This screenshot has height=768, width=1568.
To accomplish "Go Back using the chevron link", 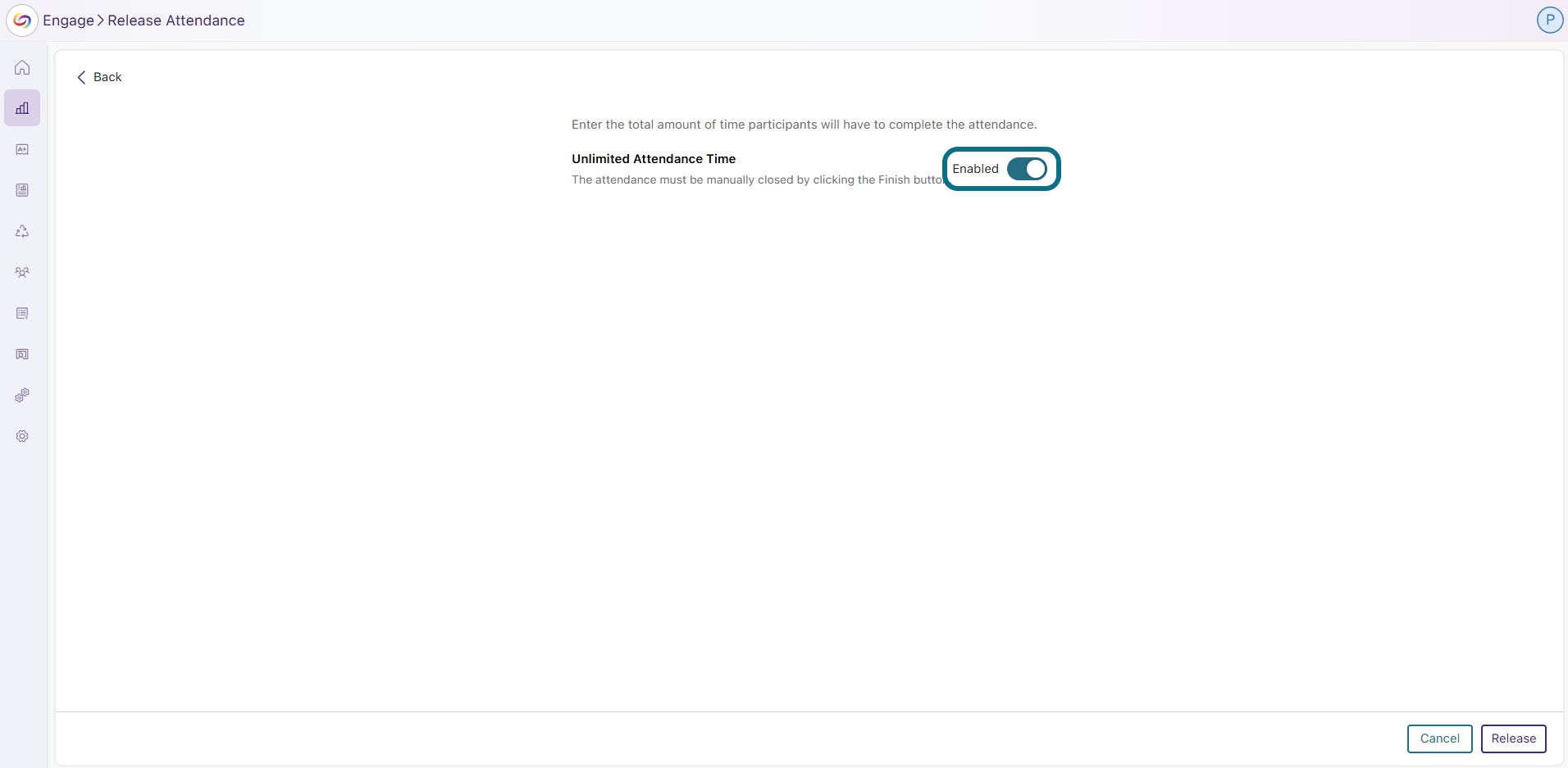I will point(99,77).
